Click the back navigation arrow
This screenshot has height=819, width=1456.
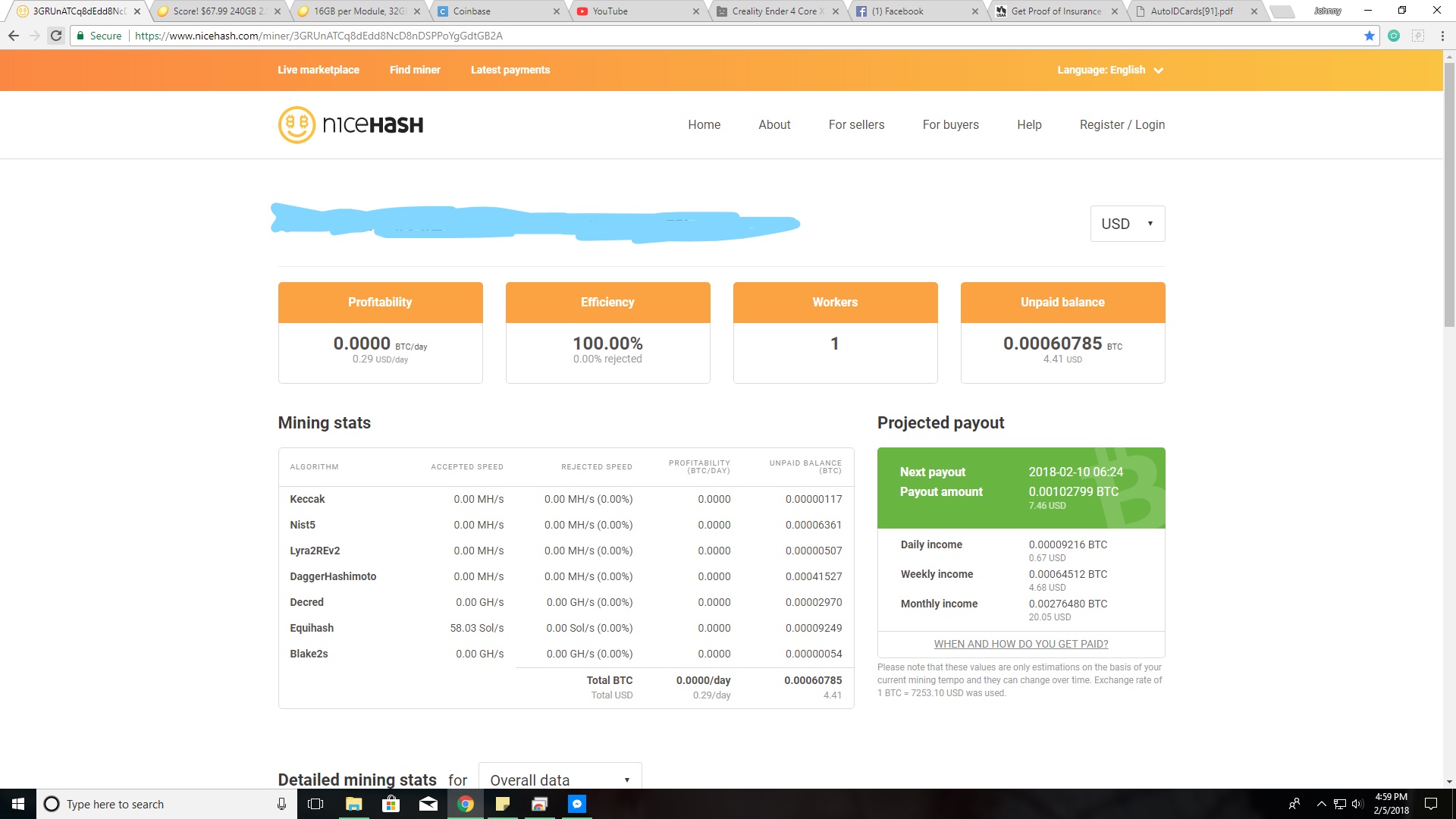tap(14, 36)
